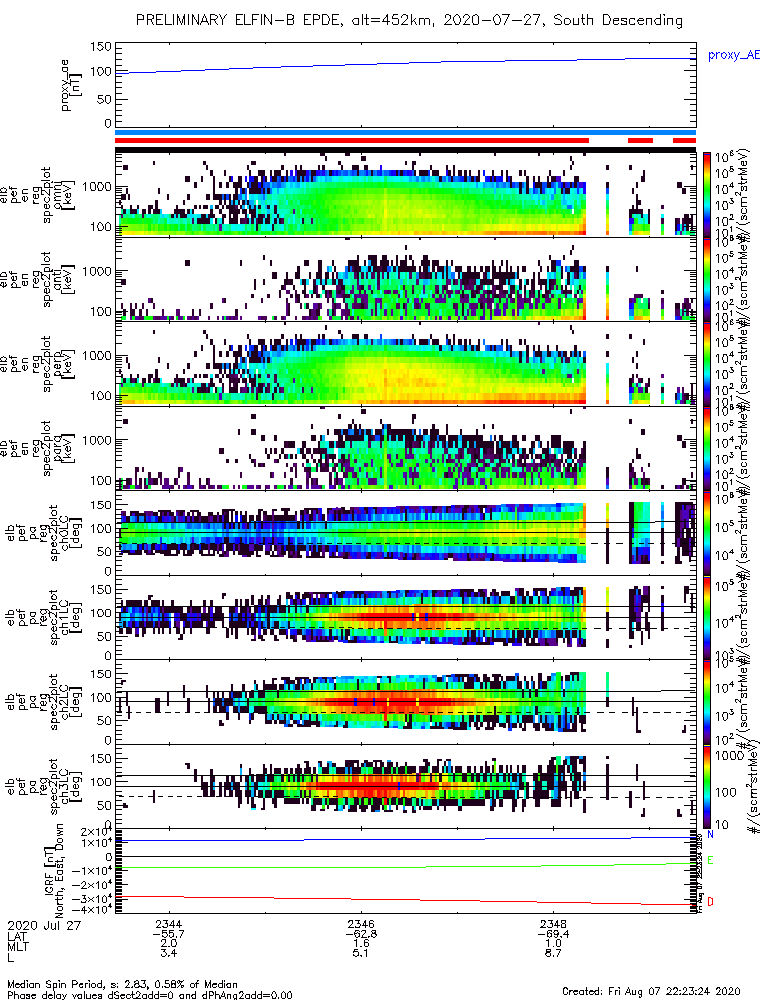Click the L-shell value '3.4'
775x1000 pixels.
click(x=168, y=953)
